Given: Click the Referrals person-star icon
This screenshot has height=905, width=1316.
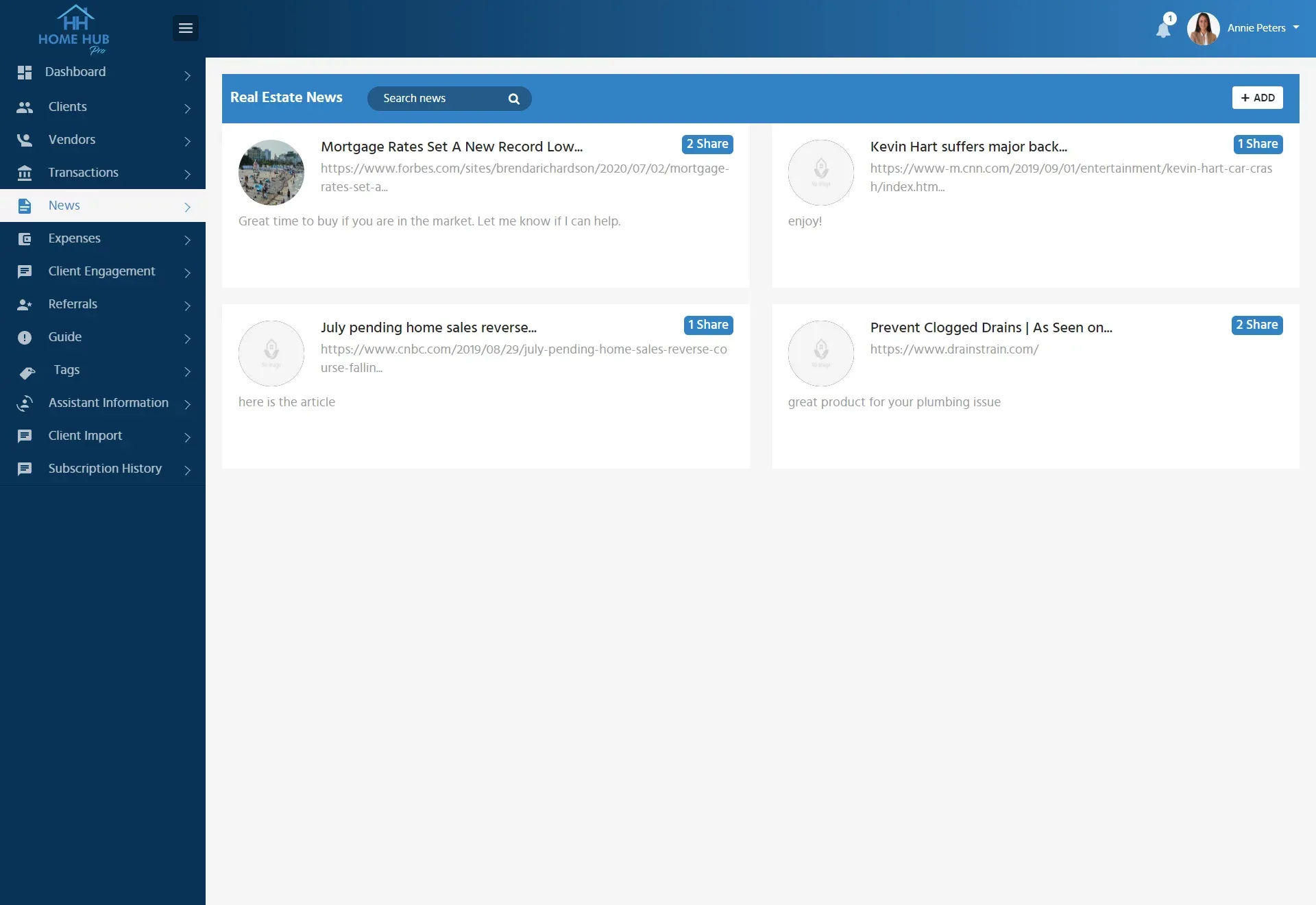Looking at the screenshot, I should pyautogui.click(x=25, y=304).
